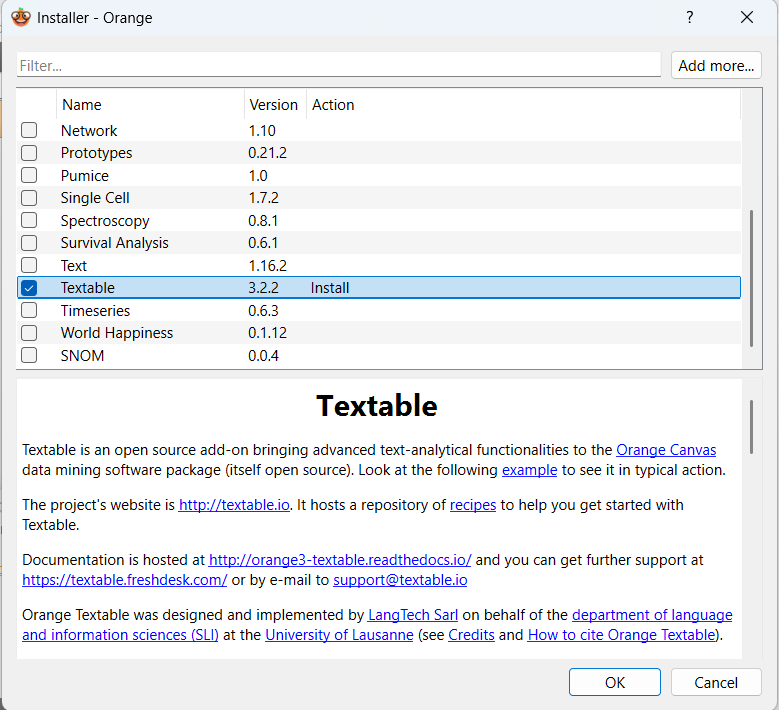Open the University of Lausanne link
Viewport: 779px width, 710px height.
339,635
